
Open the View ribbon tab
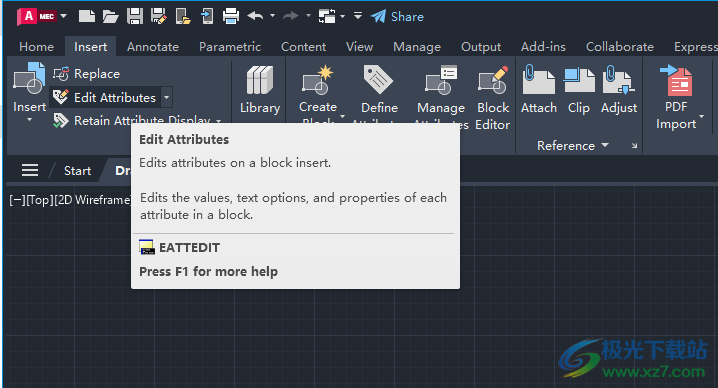359,47
